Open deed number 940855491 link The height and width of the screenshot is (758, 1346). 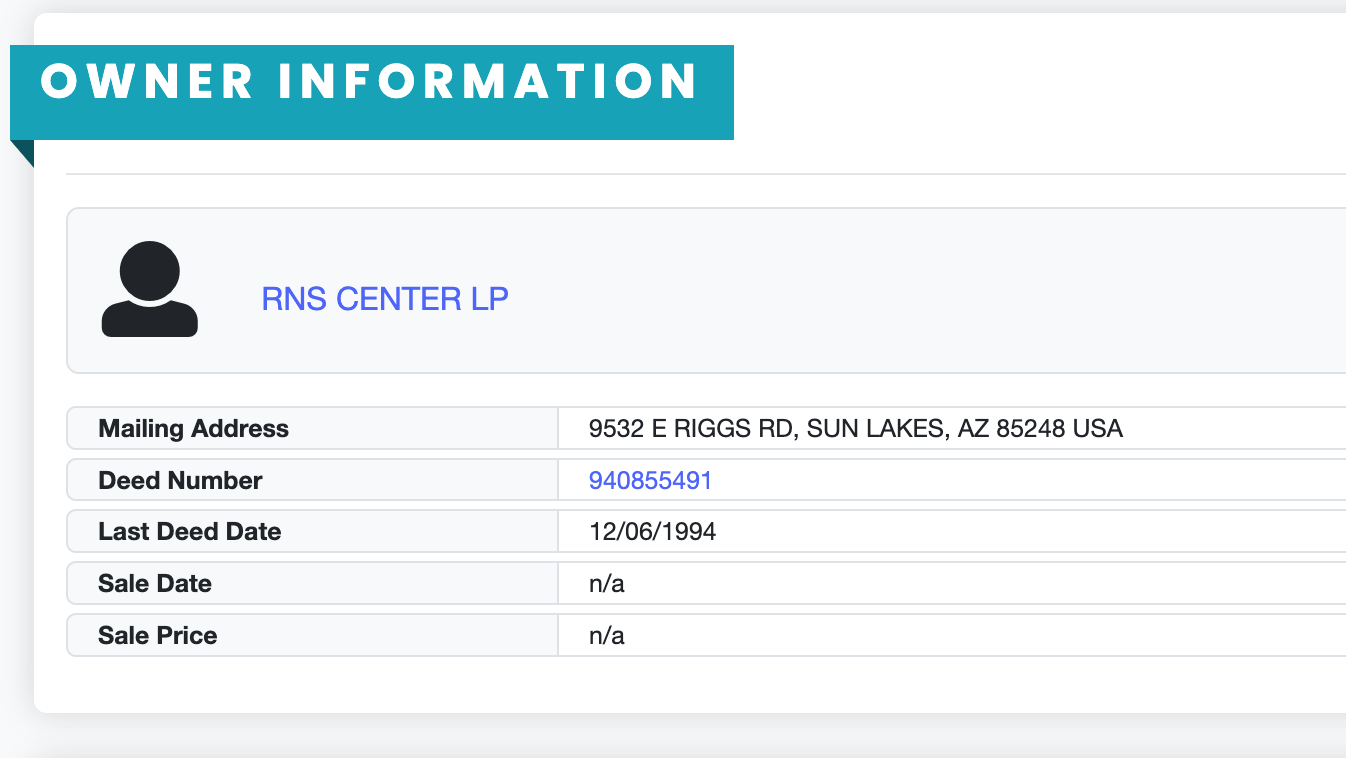650,481
